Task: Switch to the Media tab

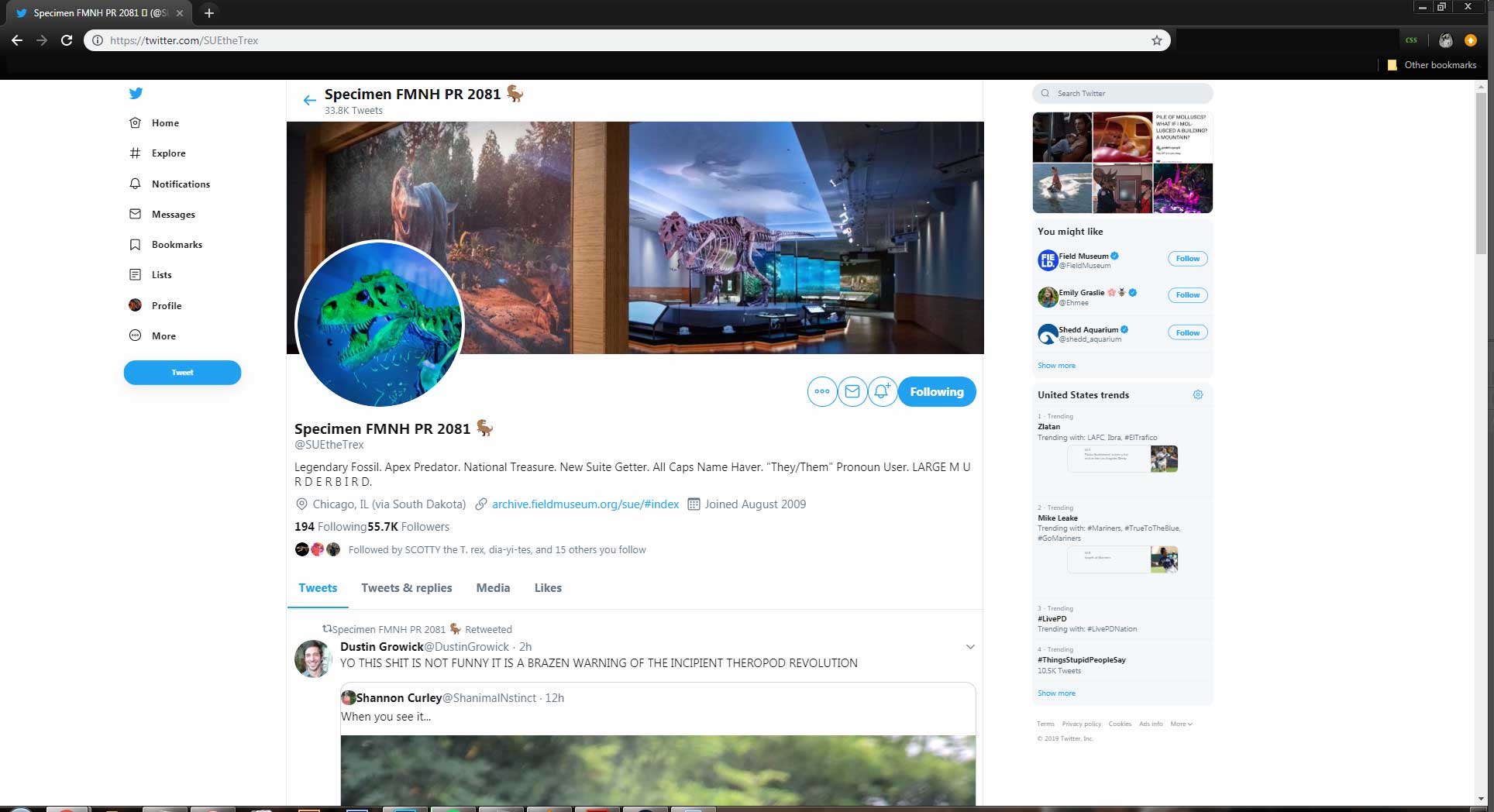Action: coord(493,588)
